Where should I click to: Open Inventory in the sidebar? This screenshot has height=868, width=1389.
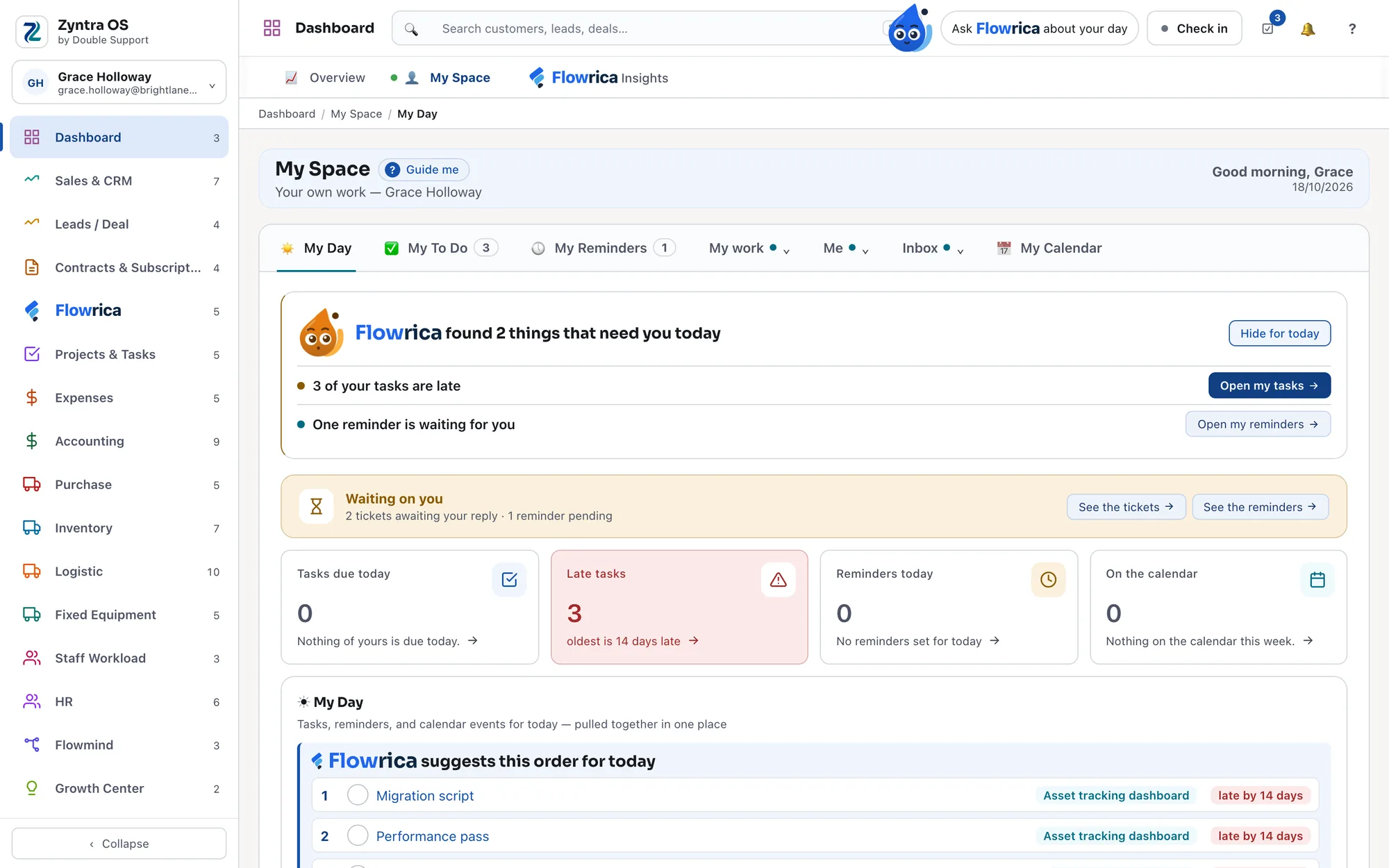119,528
